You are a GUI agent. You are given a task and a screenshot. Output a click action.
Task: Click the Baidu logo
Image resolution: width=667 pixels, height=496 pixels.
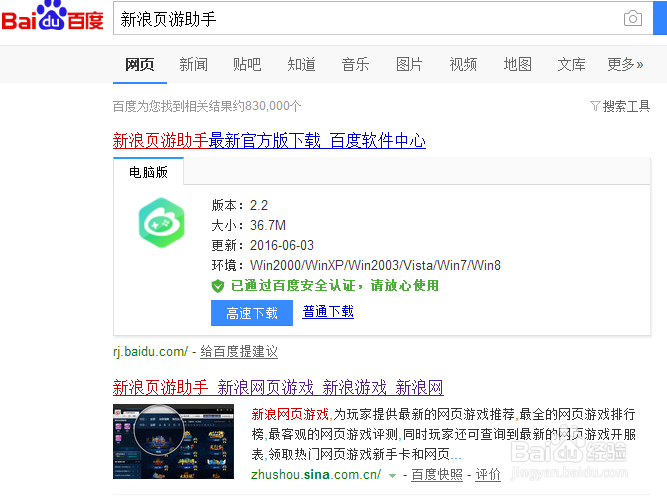53,16
